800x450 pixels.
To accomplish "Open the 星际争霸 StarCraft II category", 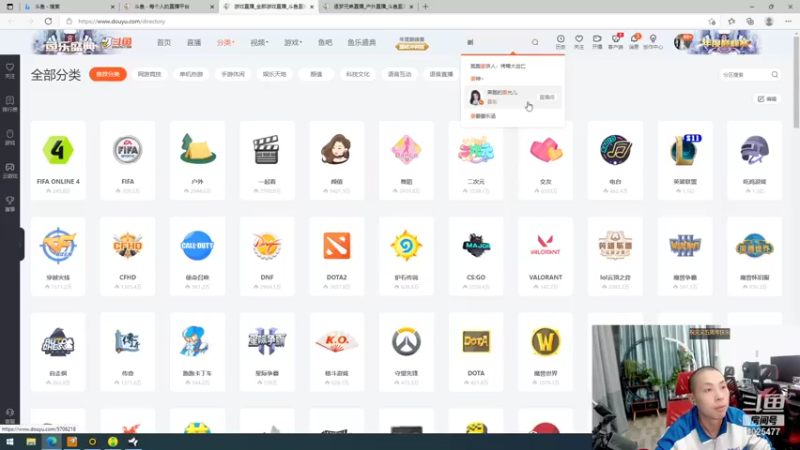I will click(x=267, y=352).
